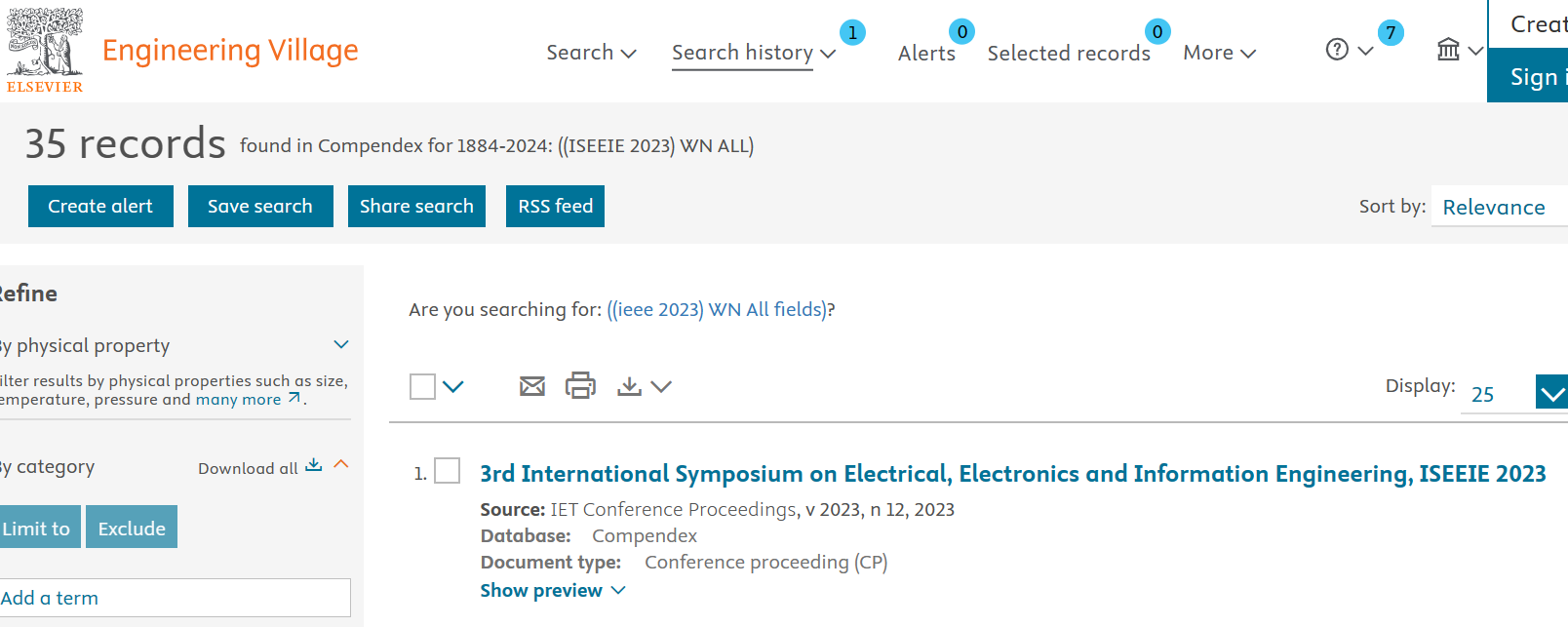1568x627 pixels.
Task: Expand the By physical property section
Action: point(341,344)
